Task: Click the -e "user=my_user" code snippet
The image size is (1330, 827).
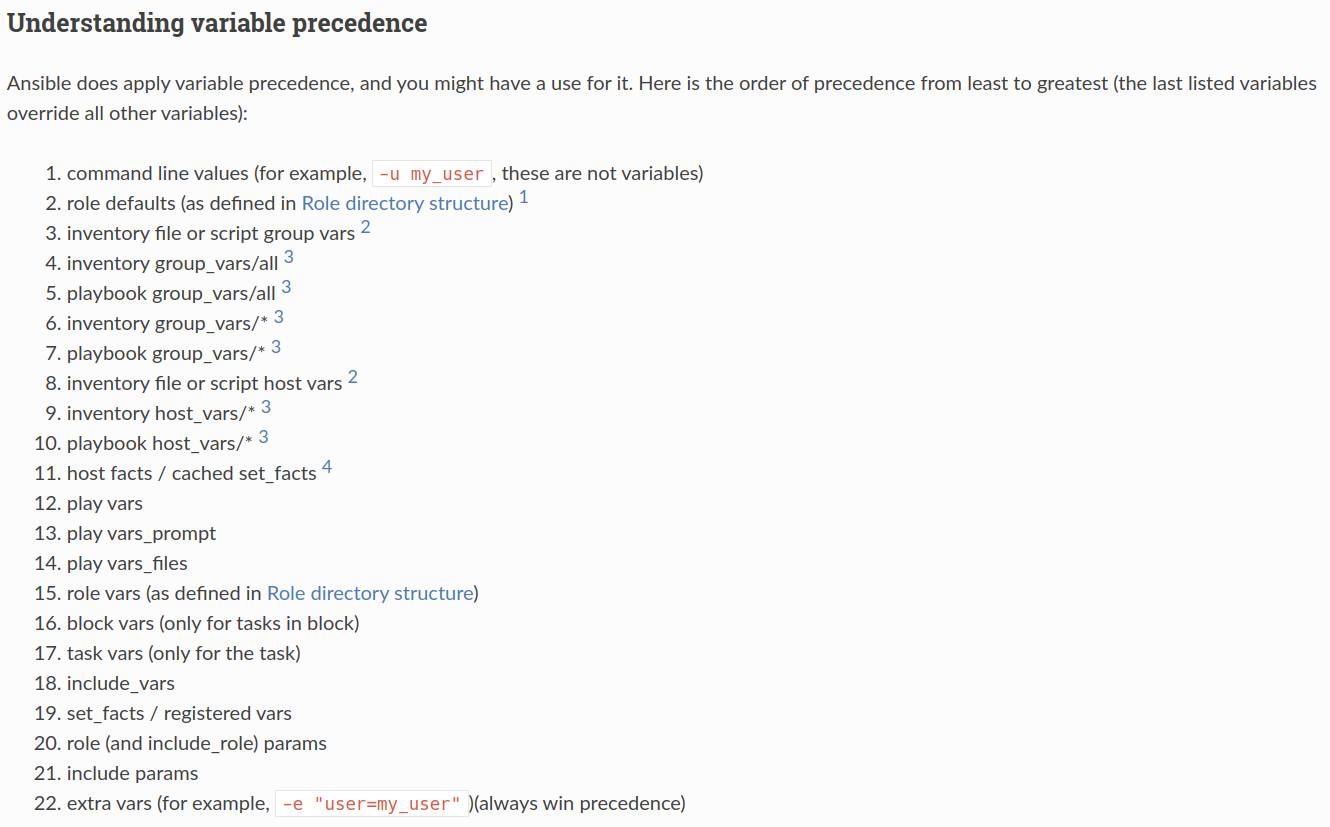Action: click(x=371, y=804)
